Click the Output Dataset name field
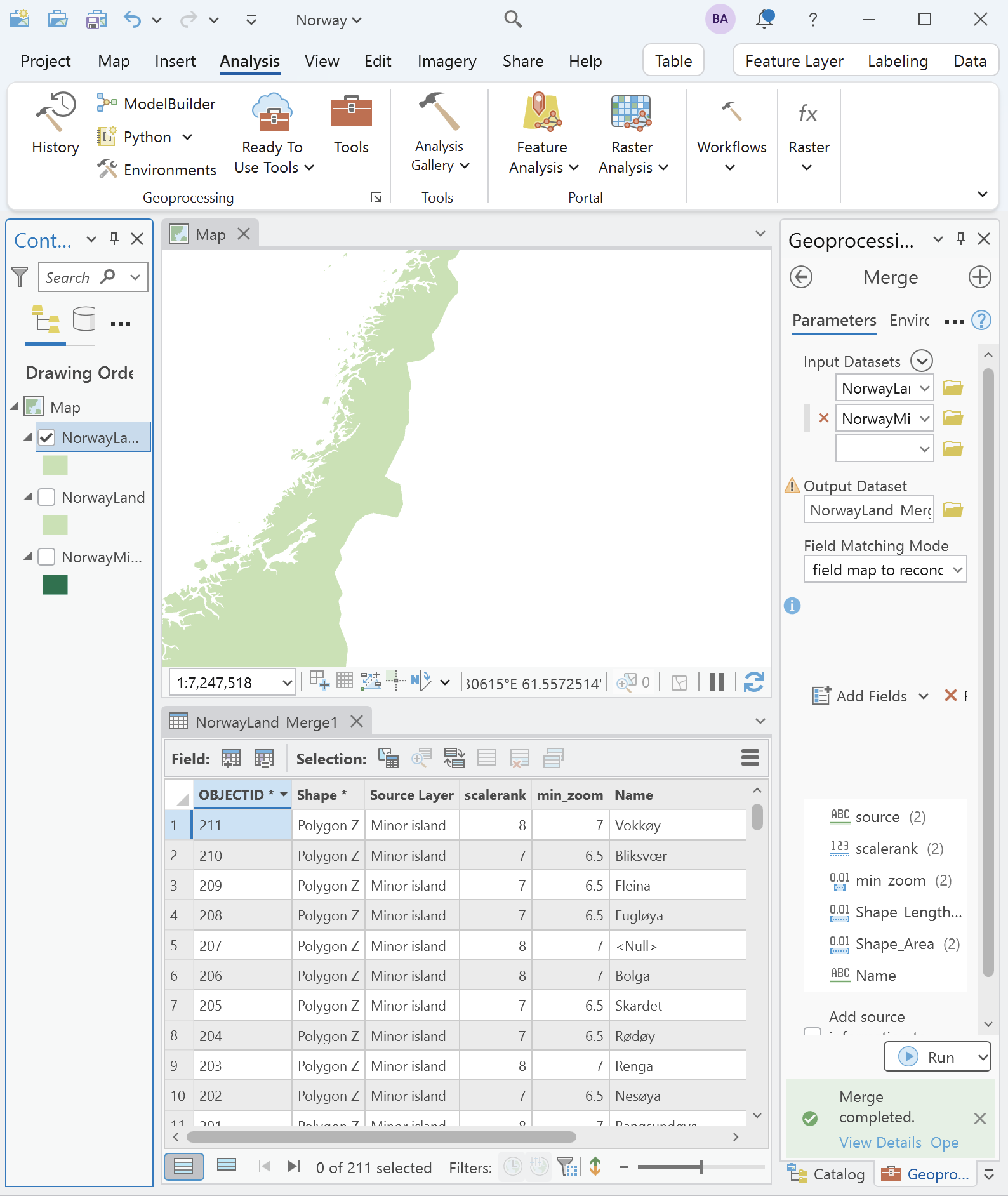Viewport: 1008px width, 1196px height. tap(869, 510)
